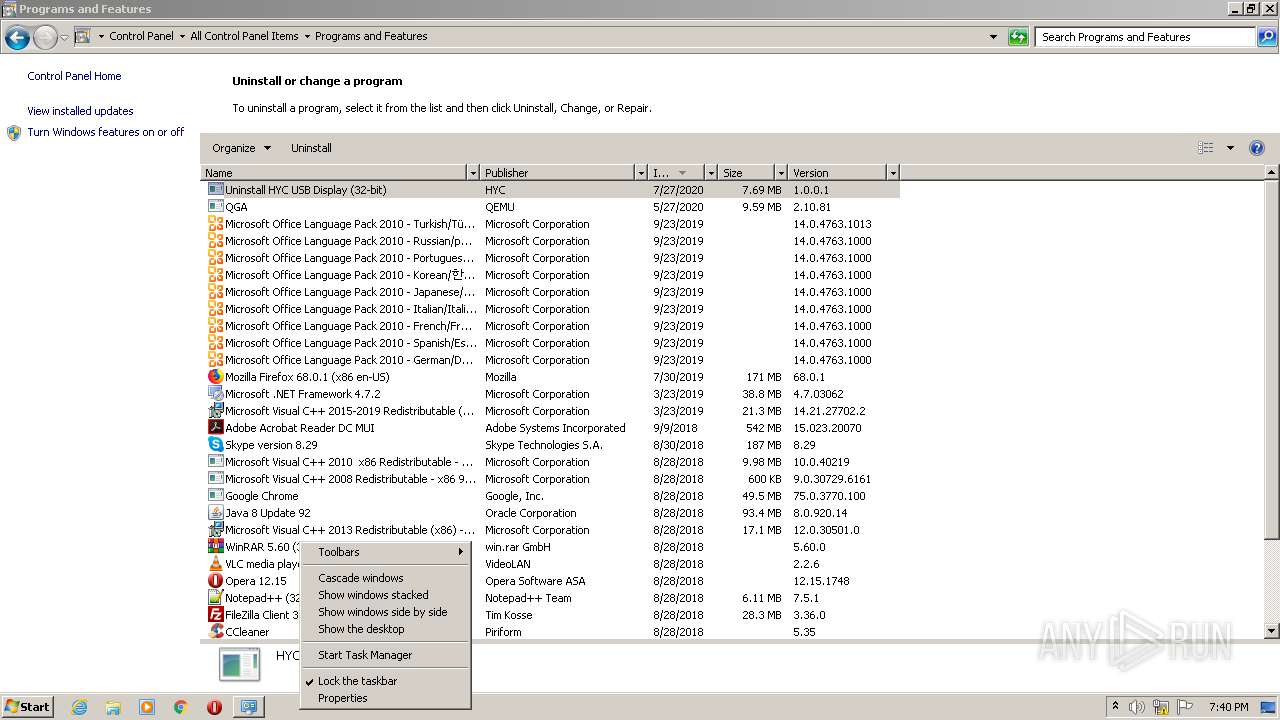The image size is (1280, 720).
Task: Click the taskbar clock showing 7:40 PM
Action: coord(1228,707)
